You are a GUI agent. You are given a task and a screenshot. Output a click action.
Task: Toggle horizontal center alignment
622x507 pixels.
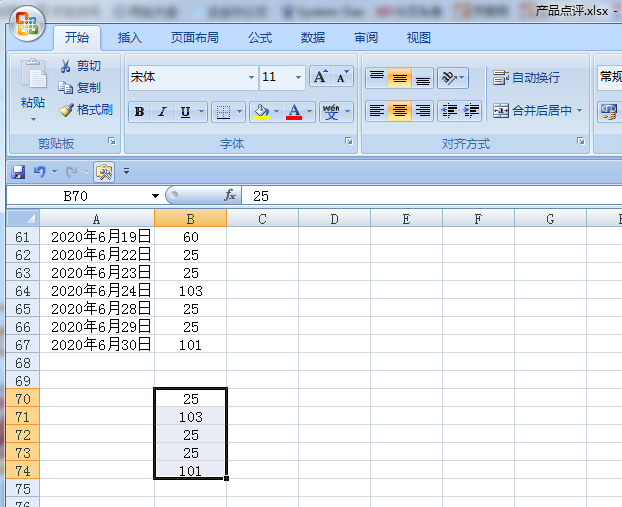(399, 111)
